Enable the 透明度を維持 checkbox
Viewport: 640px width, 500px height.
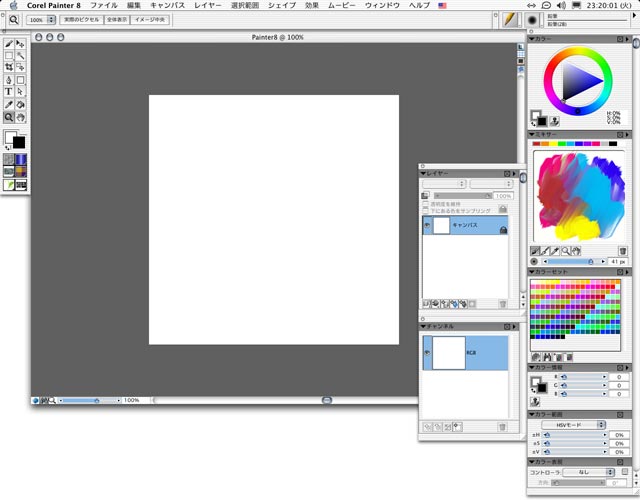[426, 201]
